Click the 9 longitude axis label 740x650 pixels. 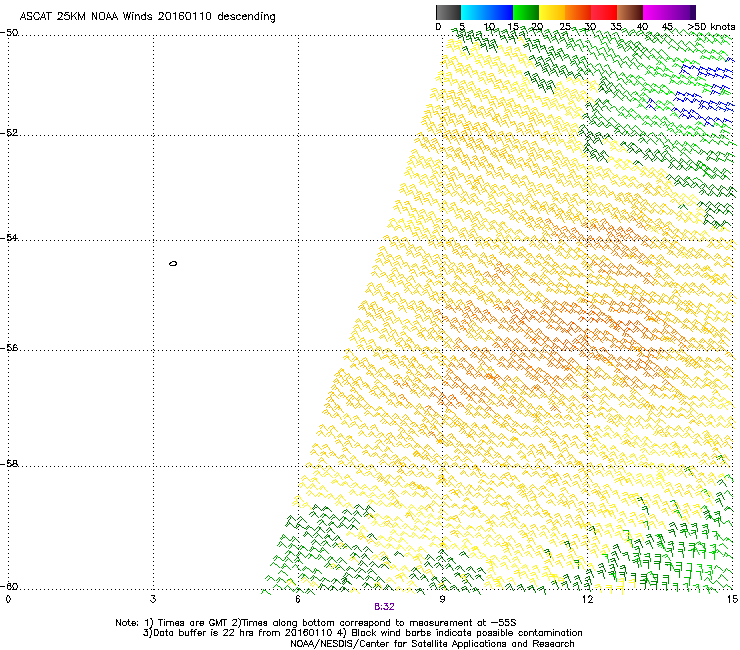point(442,599)
